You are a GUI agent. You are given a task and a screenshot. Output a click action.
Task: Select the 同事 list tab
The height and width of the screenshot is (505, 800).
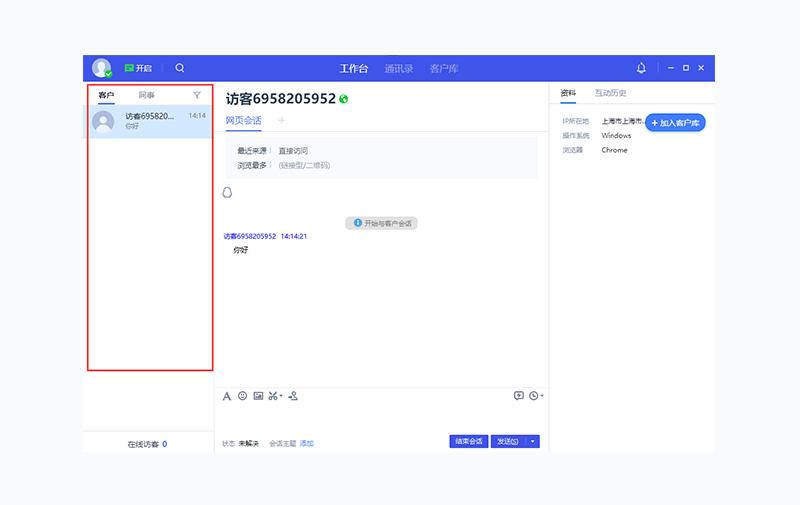[x=146, y=95]
